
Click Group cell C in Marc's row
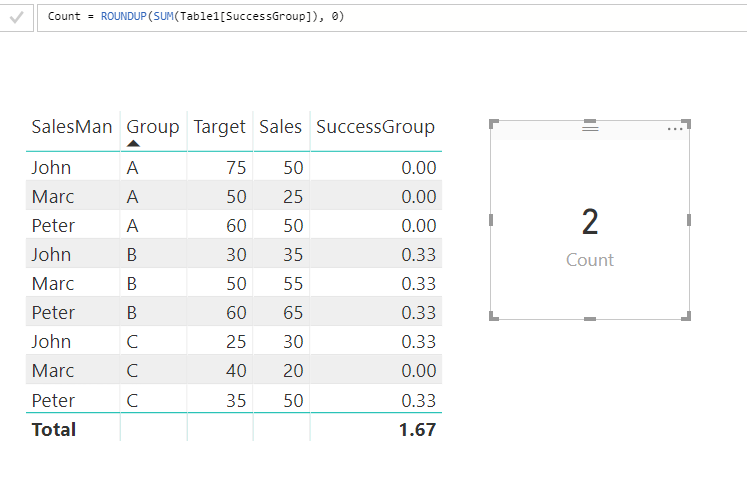[x=132, y=371]
